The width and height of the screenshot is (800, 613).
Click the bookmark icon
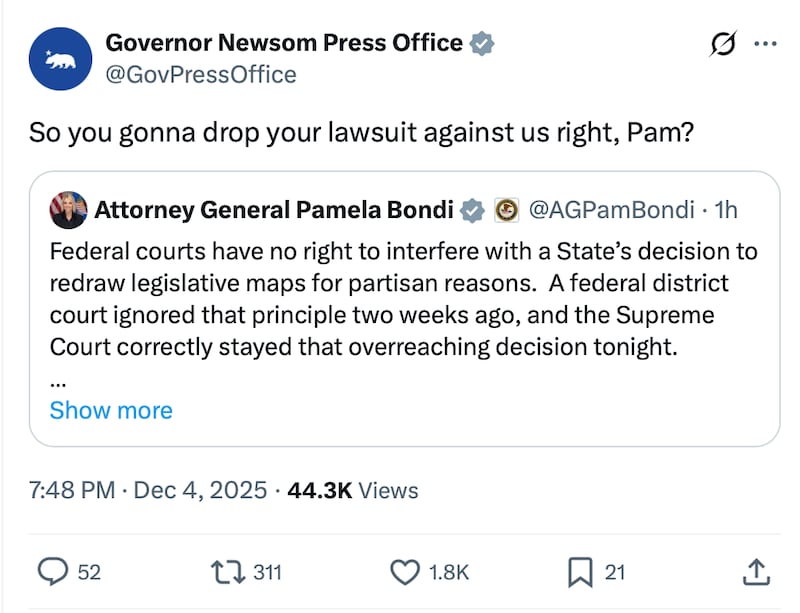pyautogui.click(x=582, y=571)
